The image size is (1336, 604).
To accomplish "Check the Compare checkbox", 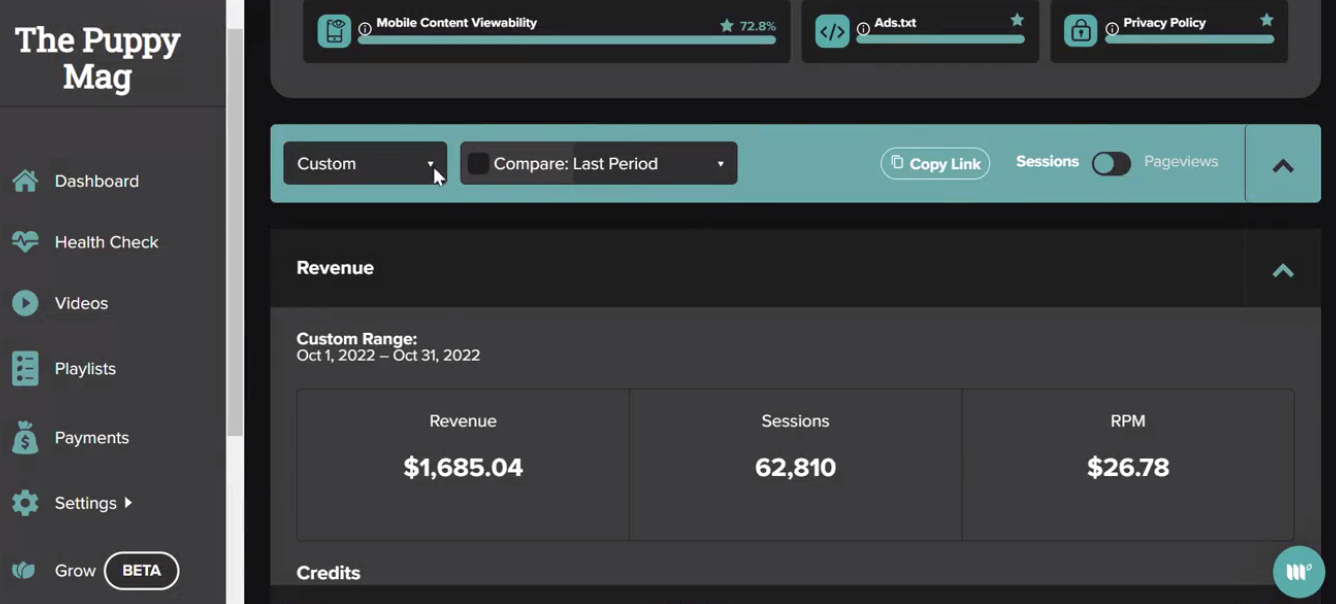I will [x=478, y=163].
